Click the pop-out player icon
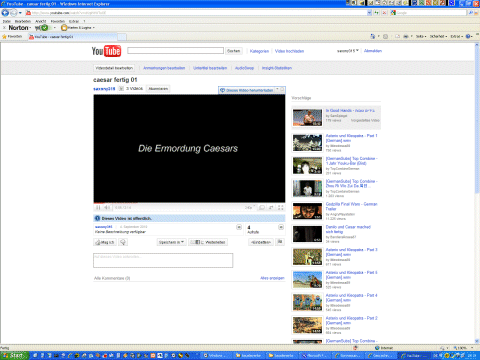 [x=262, y=207]
